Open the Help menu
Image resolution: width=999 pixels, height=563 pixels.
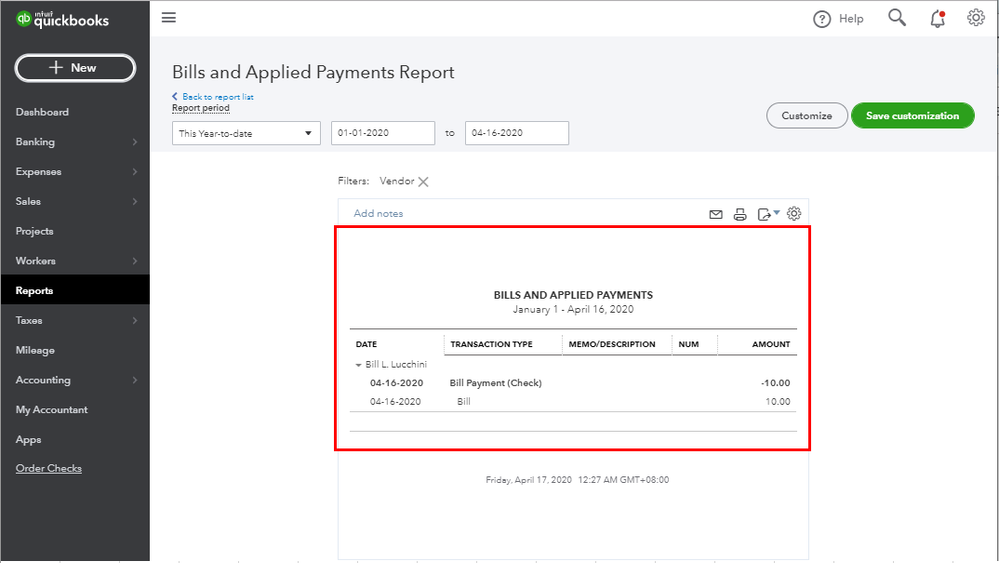click(x=838, y=18)
